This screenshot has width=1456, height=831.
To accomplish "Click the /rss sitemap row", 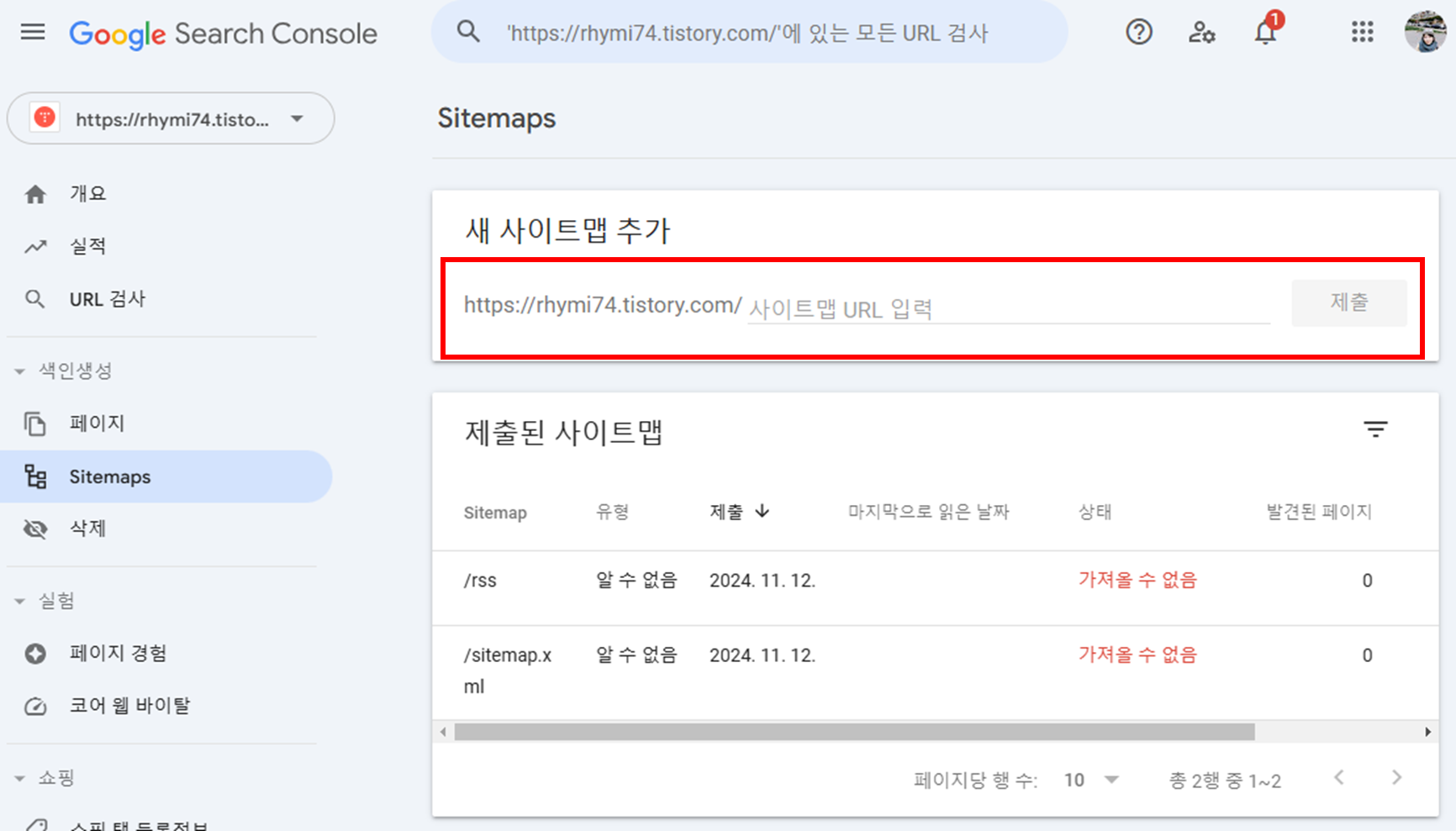I will coord(936,588).
